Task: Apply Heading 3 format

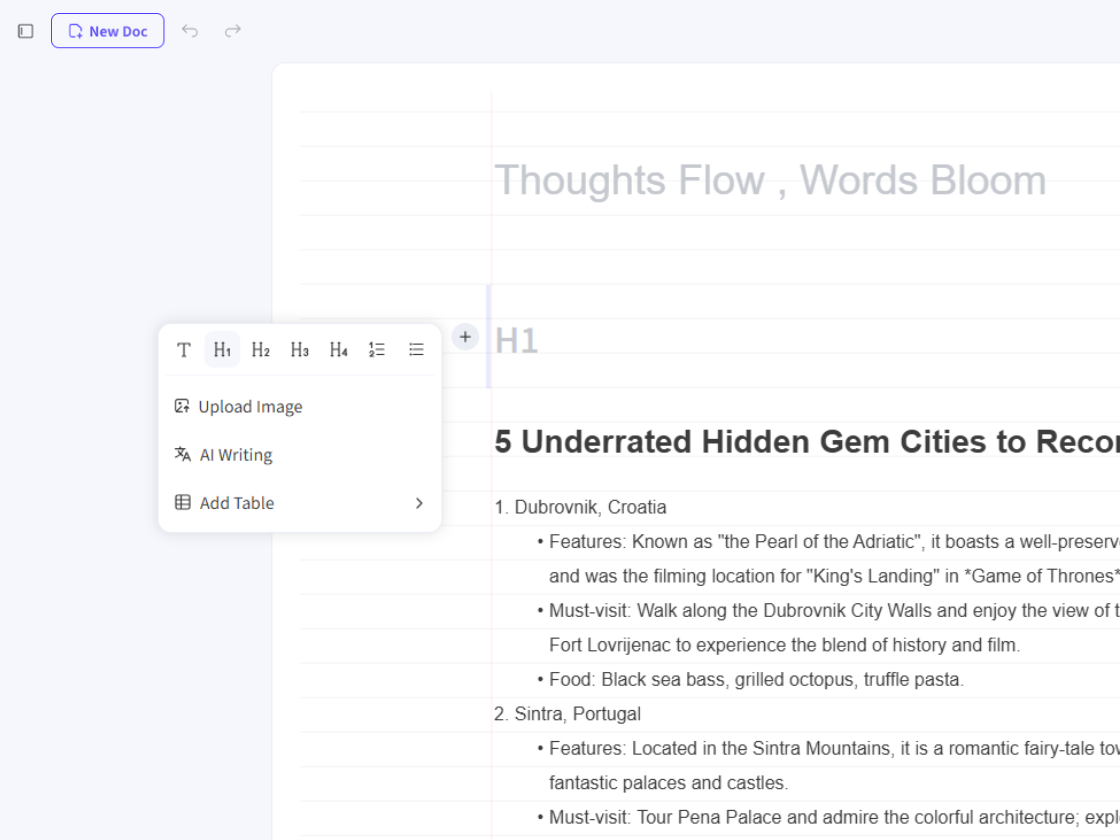Action: pyautogui.click(x=300, y=350)
